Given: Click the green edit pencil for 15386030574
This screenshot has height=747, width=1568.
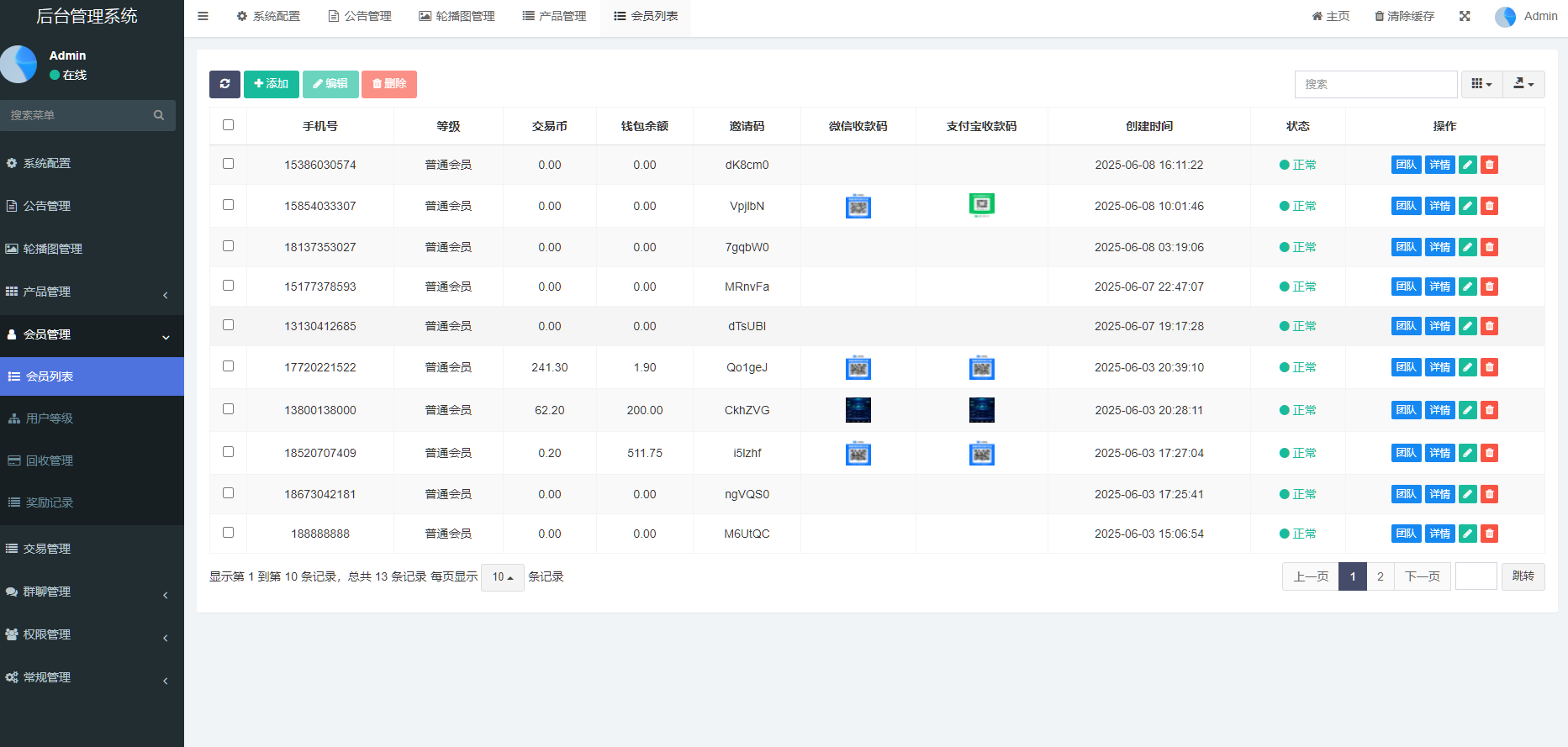Looking at the screenshot, I should (1467, 165).
